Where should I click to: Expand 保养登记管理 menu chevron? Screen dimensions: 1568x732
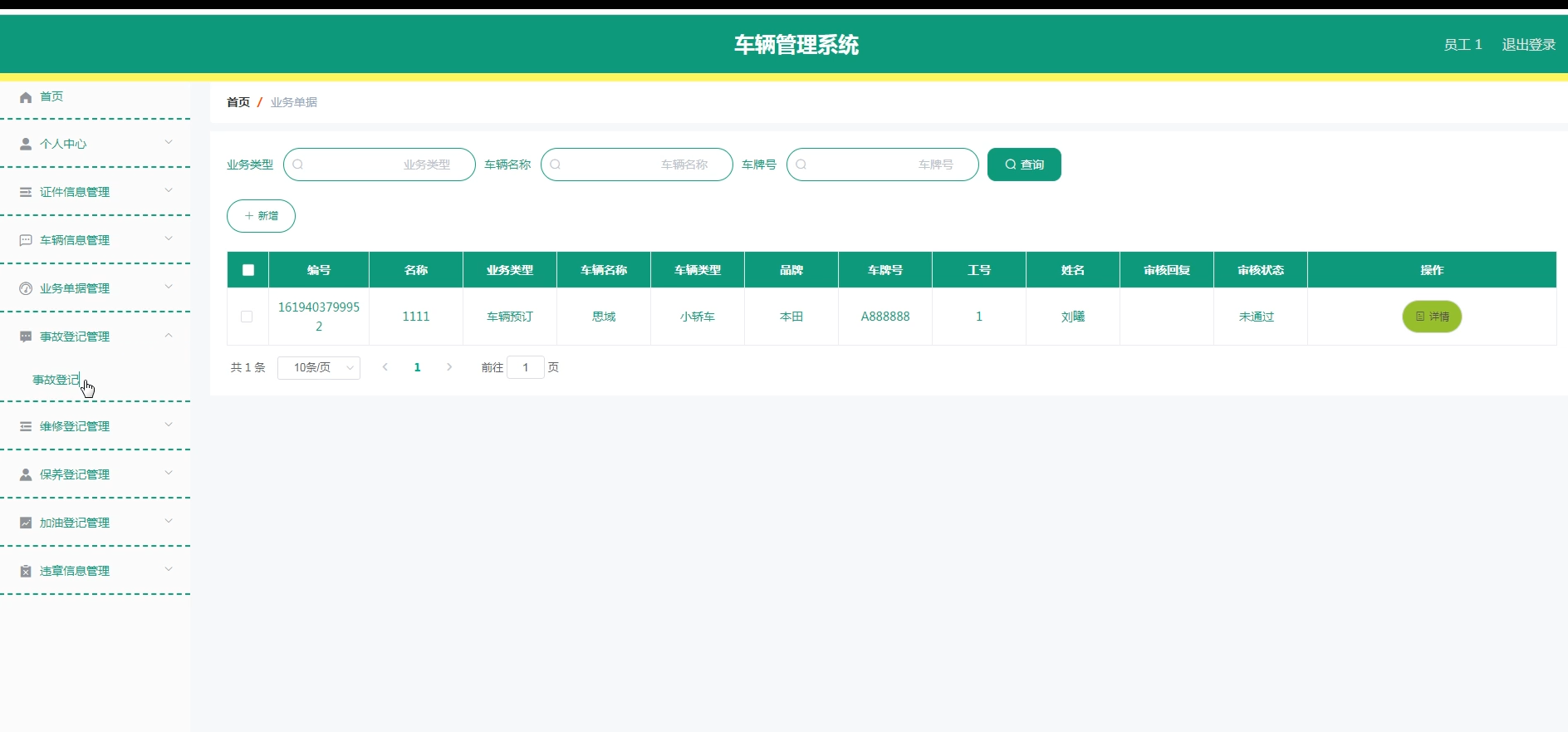coord(169,473)
